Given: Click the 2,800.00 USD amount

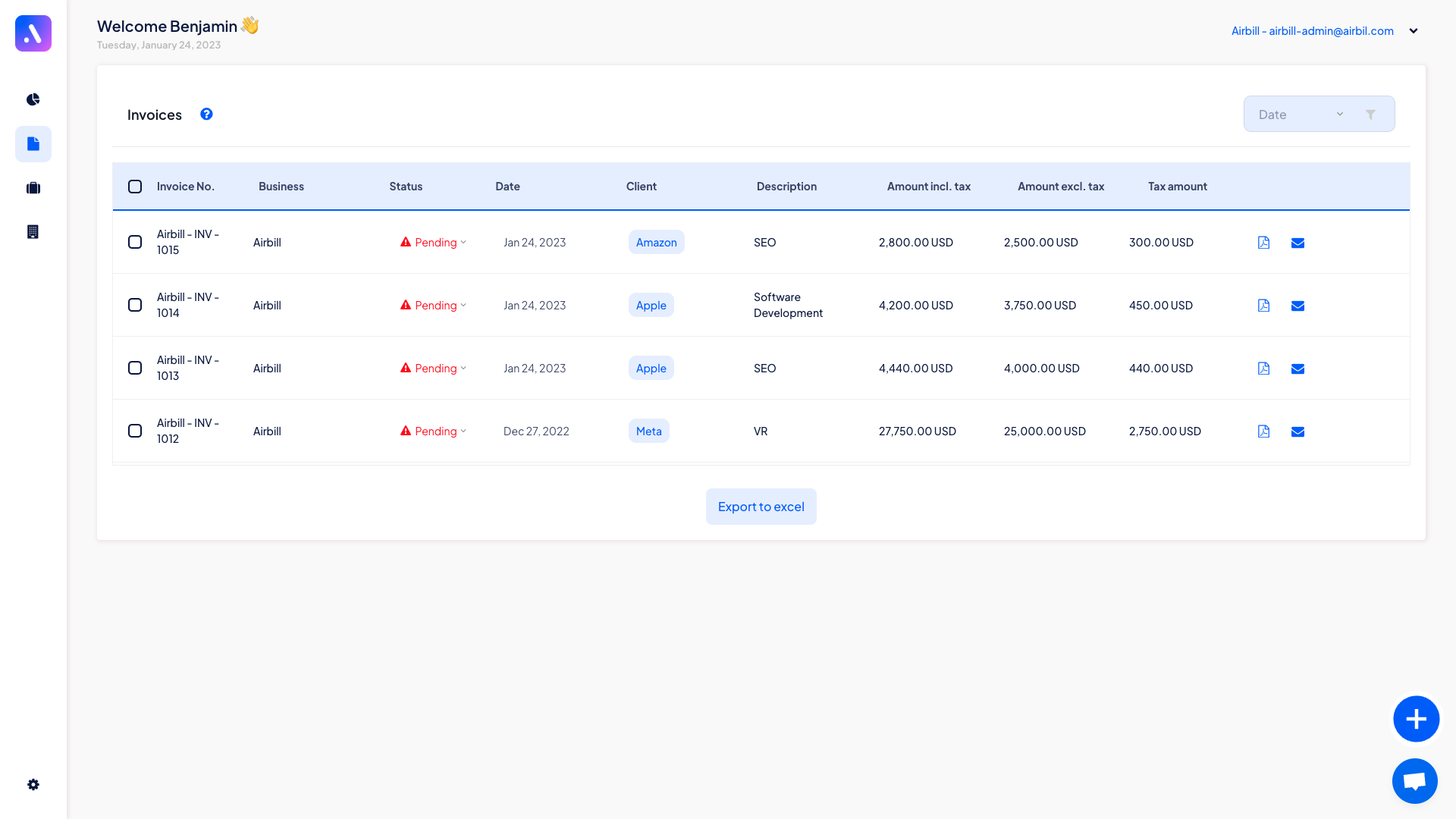Looking at the screenshot, I should [x=916, y=242].
